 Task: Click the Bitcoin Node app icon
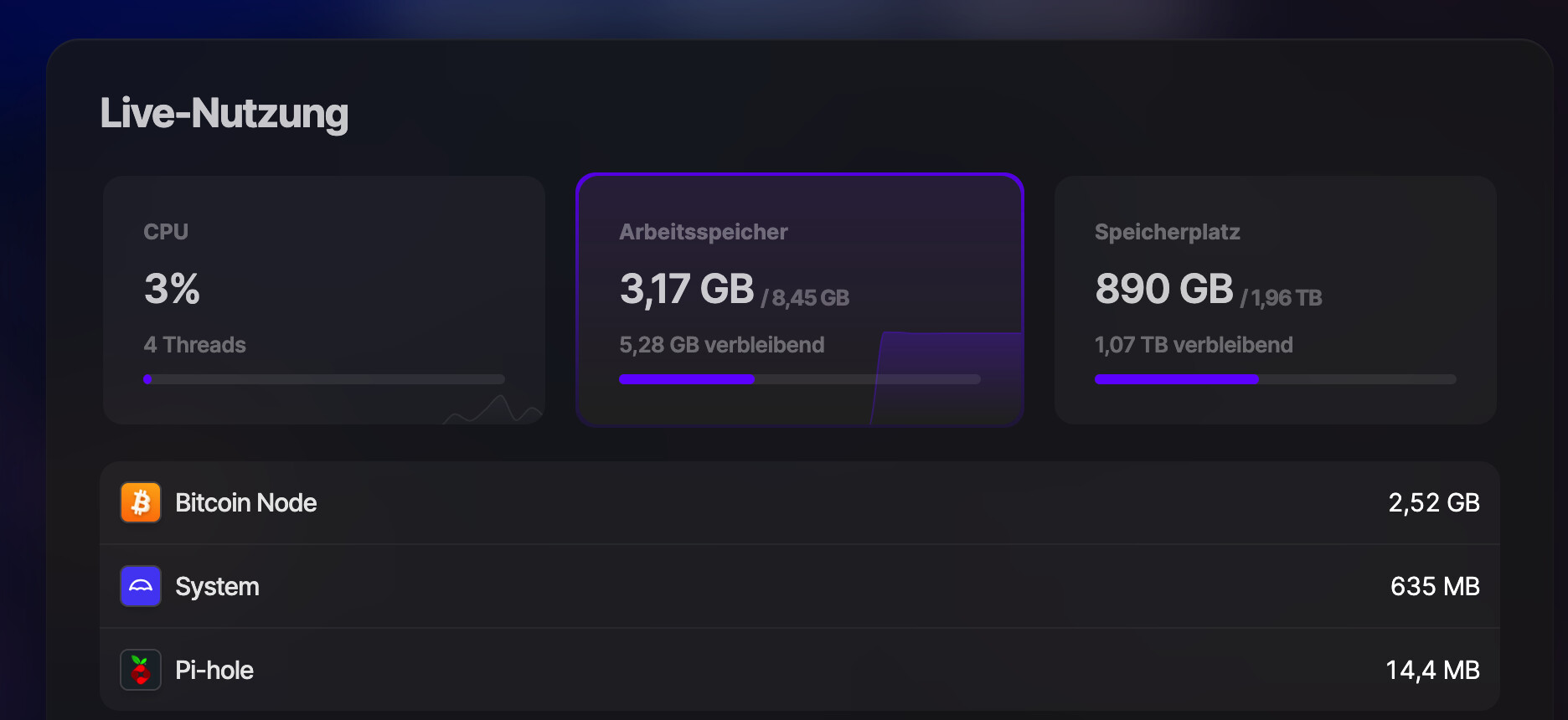pyautogui.click(x=141, y=502)
